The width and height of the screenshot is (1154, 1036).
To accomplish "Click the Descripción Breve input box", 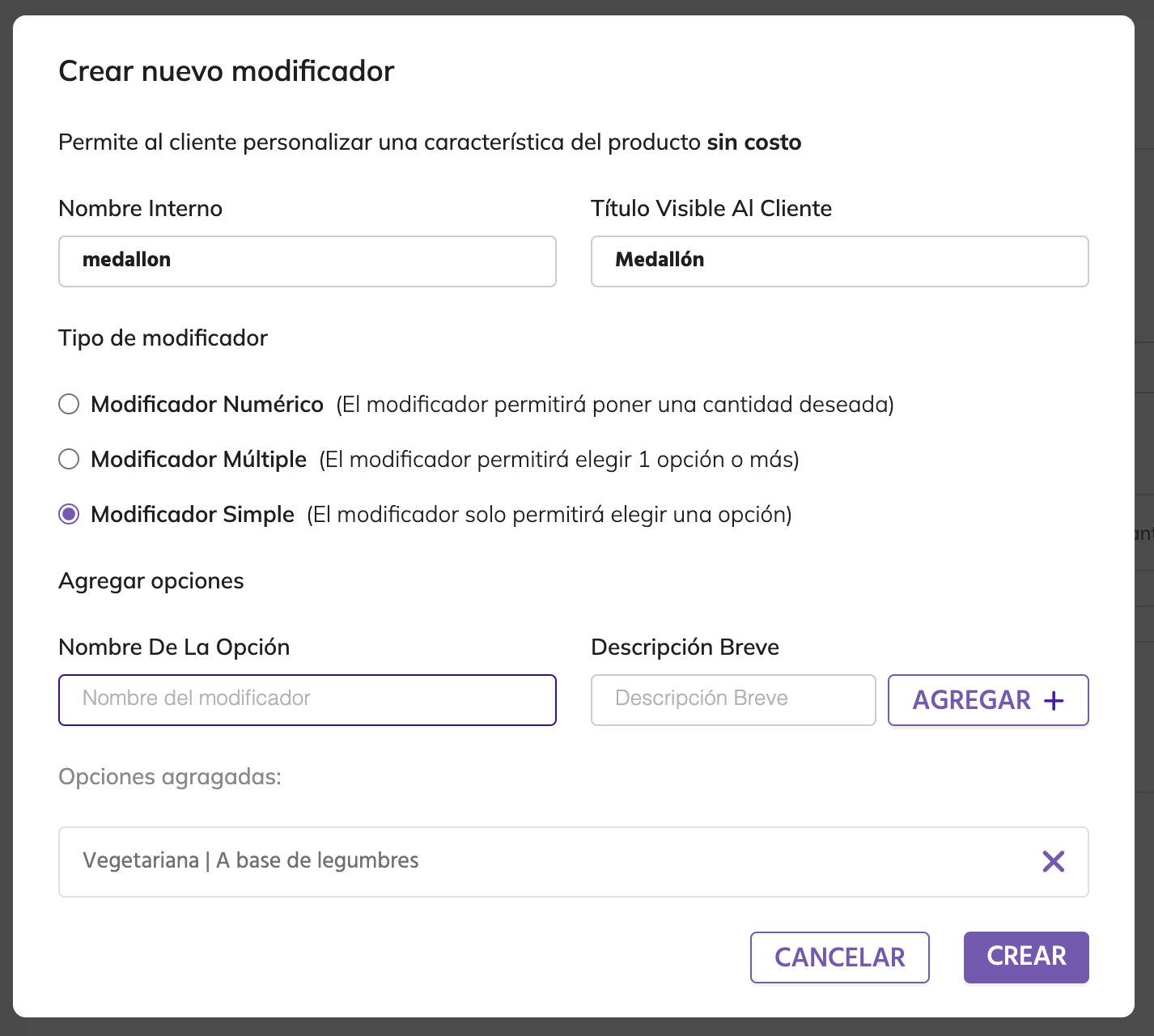I will coord(732,699).
